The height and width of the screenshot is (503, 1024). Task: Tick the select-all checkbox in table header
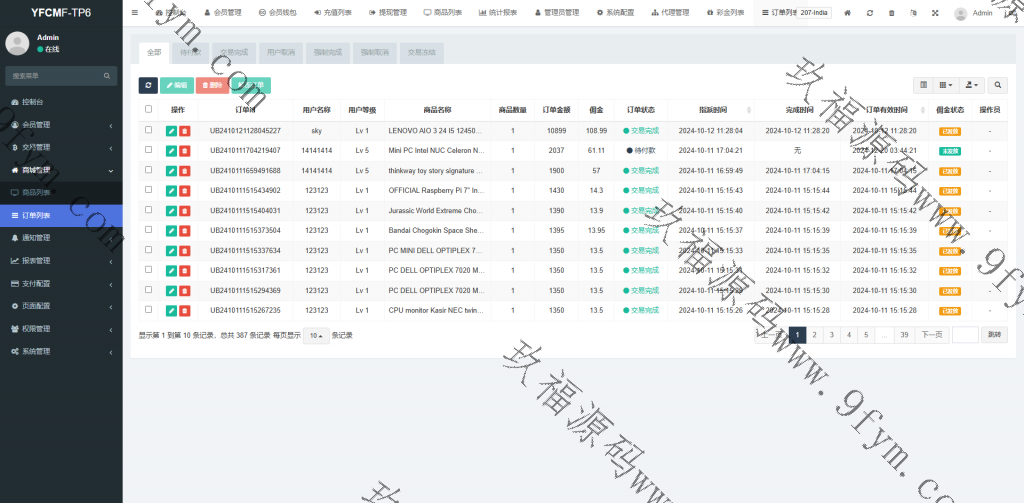pyautogui.click(x=149, y=110)
